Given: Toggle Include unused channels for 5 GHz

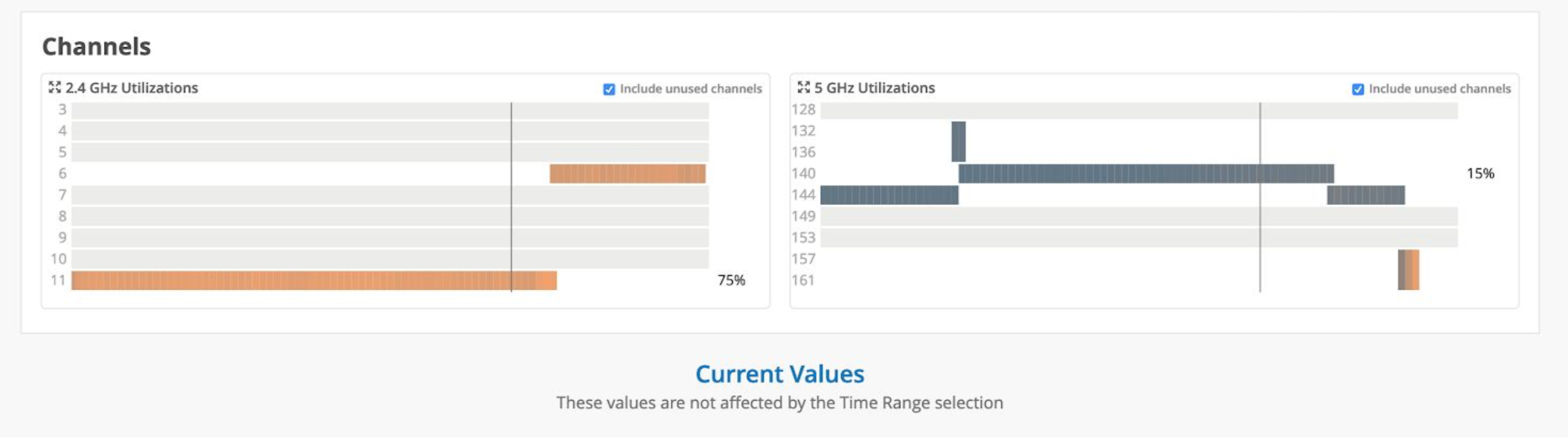Looking at the screenshot, I should pos(1358,89).
